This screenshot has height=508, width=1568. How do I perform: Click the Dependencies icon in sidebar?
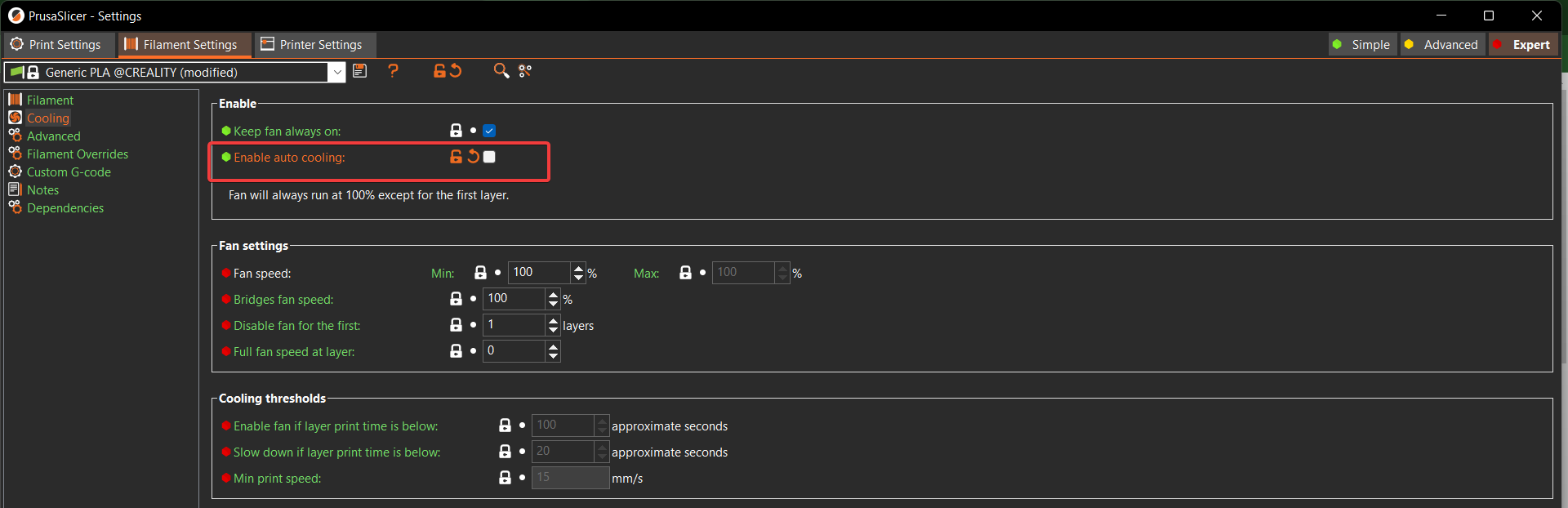click(x=15, y=207)
